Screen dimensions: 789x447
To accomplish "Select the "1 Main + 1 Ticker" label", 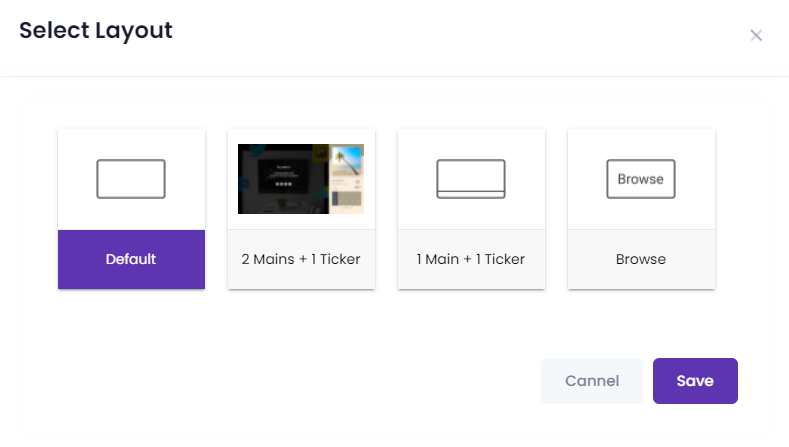I will point(471,259).
